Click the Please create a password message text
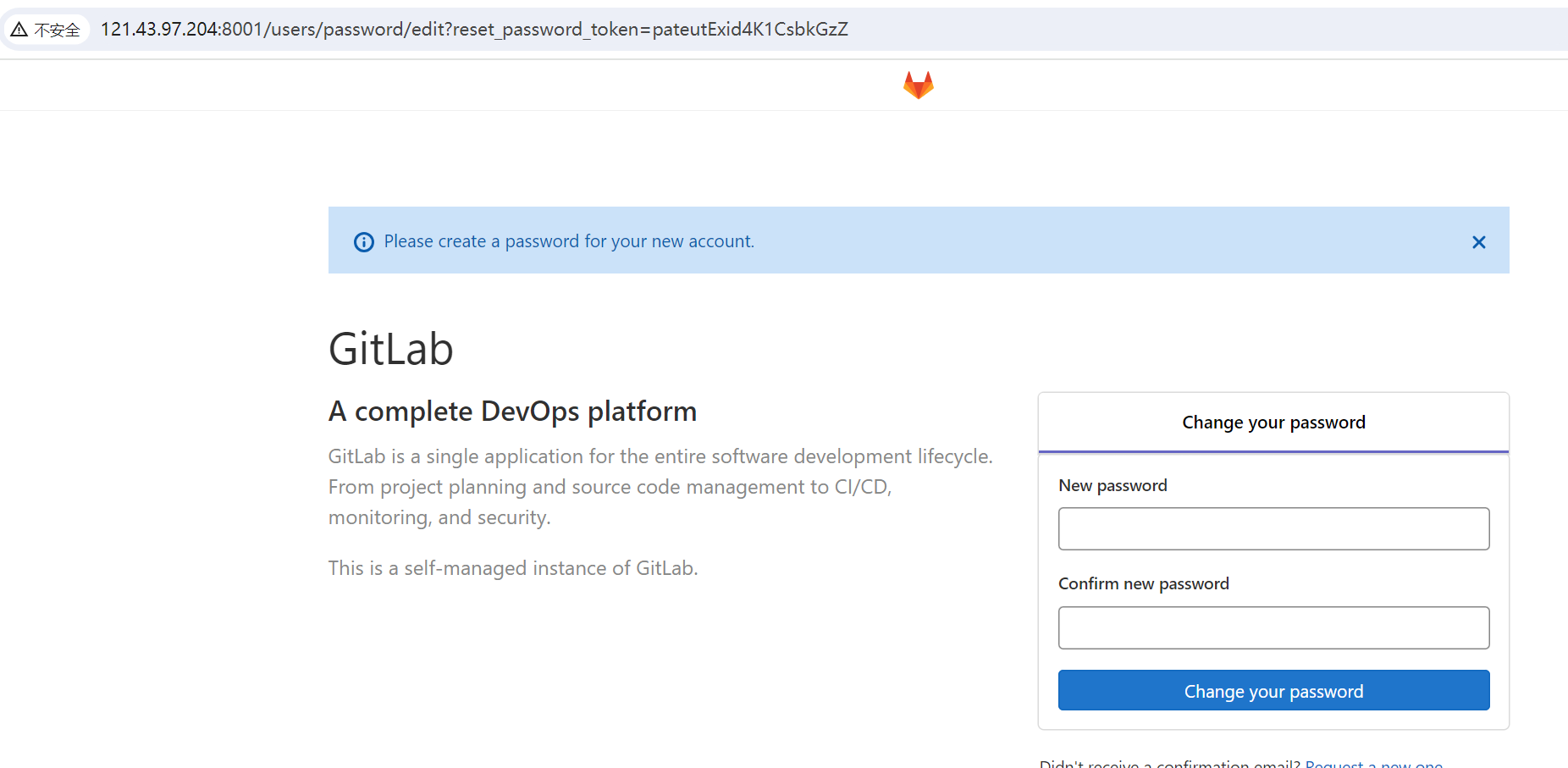The width and height of the screenshot is (1568, 768). click(x=569, y=242)
